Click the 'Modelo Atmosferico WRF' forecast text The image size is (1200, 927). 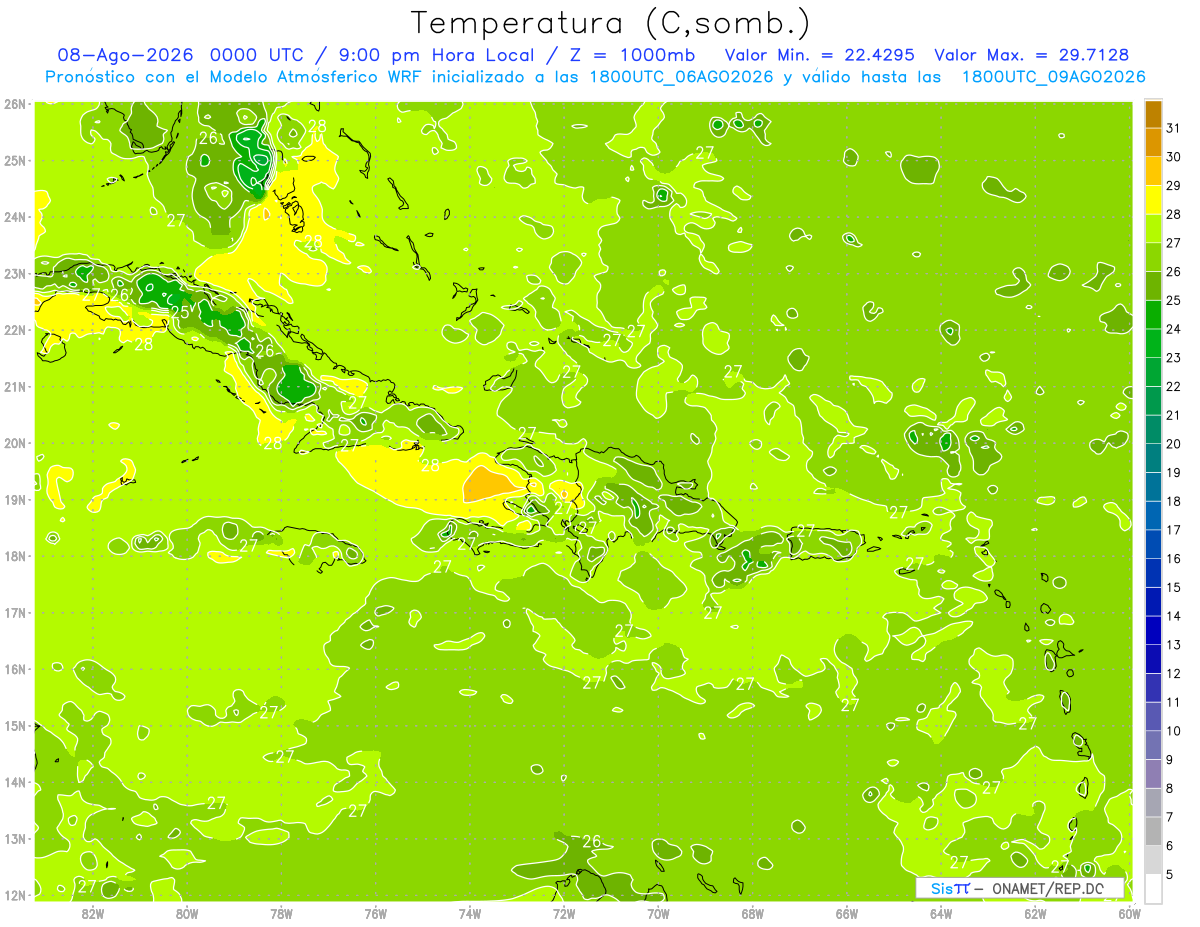click(318, 77)
